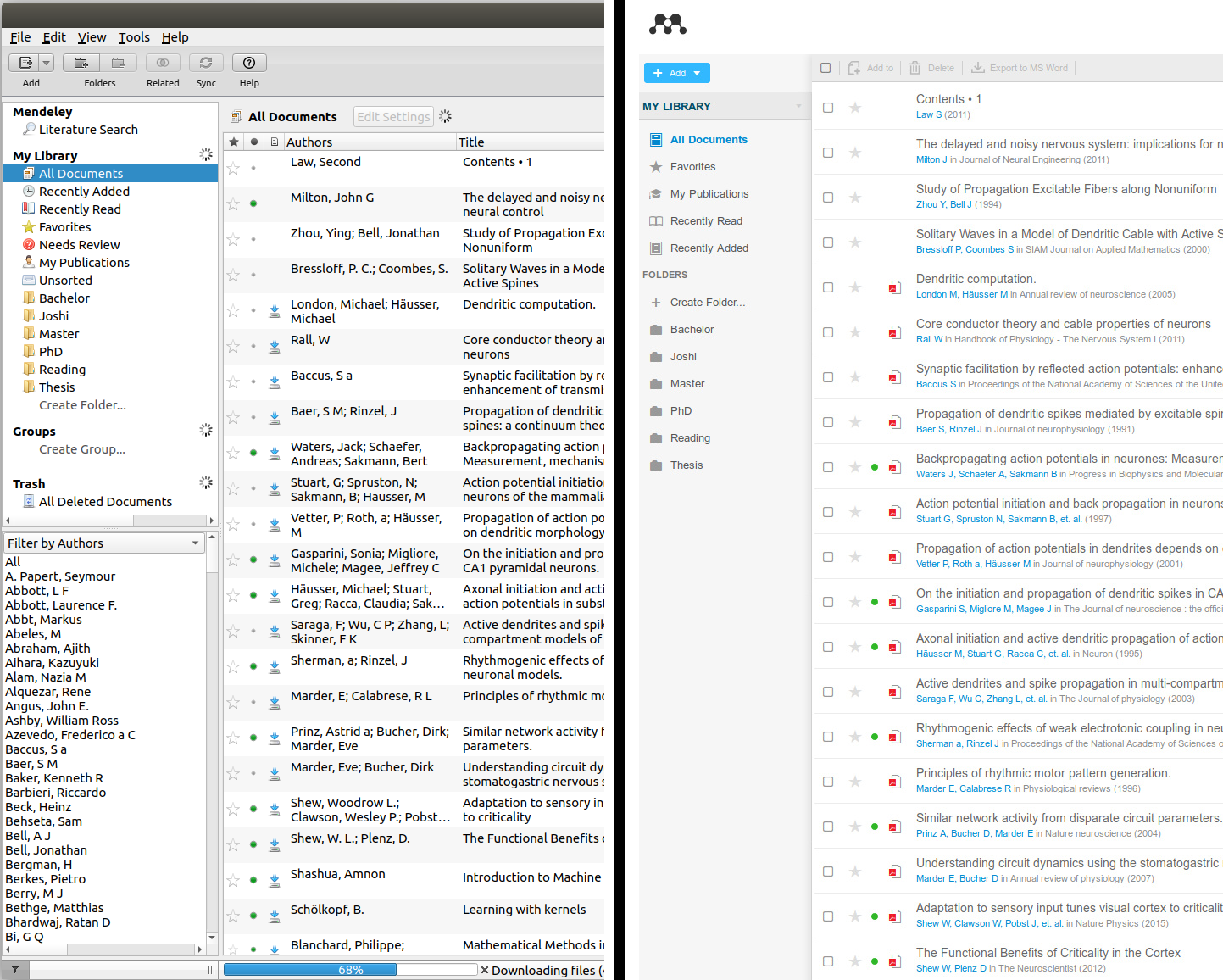This screenshot has height=980, width=1223.
Task: Check the box for Dendritic computation entry
Action: coord(828,287)
